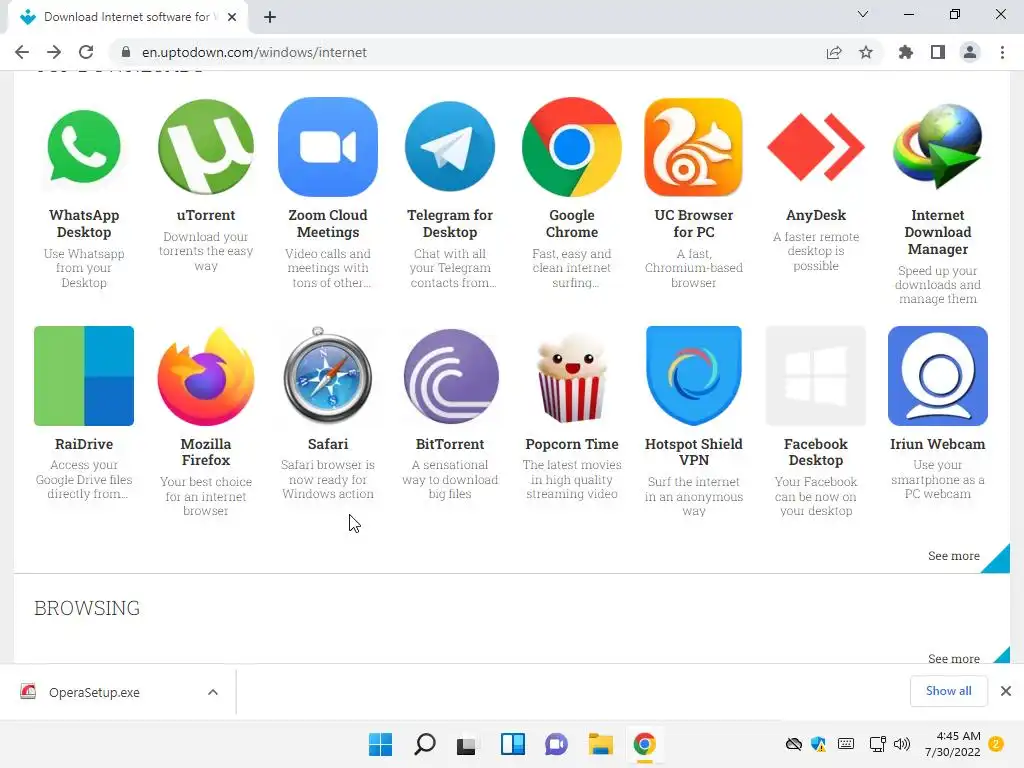Open the Widgets taskbar button
The image size is (1024, 768).
[513, 744]
